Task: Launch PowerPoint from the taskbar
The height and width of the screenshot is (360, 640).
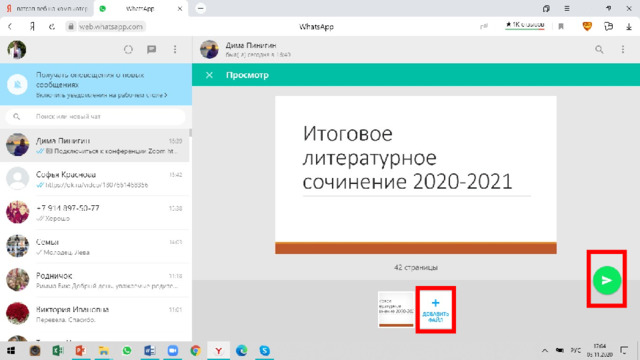Action: (x=80, y=351)
